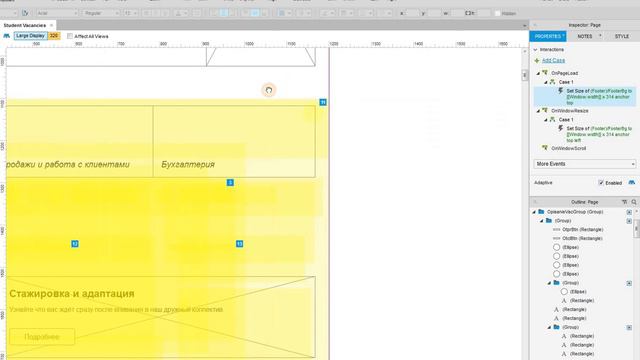This screenshot has width=640, height=360.
Task: Select the Set Size action ending 'anchor top left'
Action: 599,134
